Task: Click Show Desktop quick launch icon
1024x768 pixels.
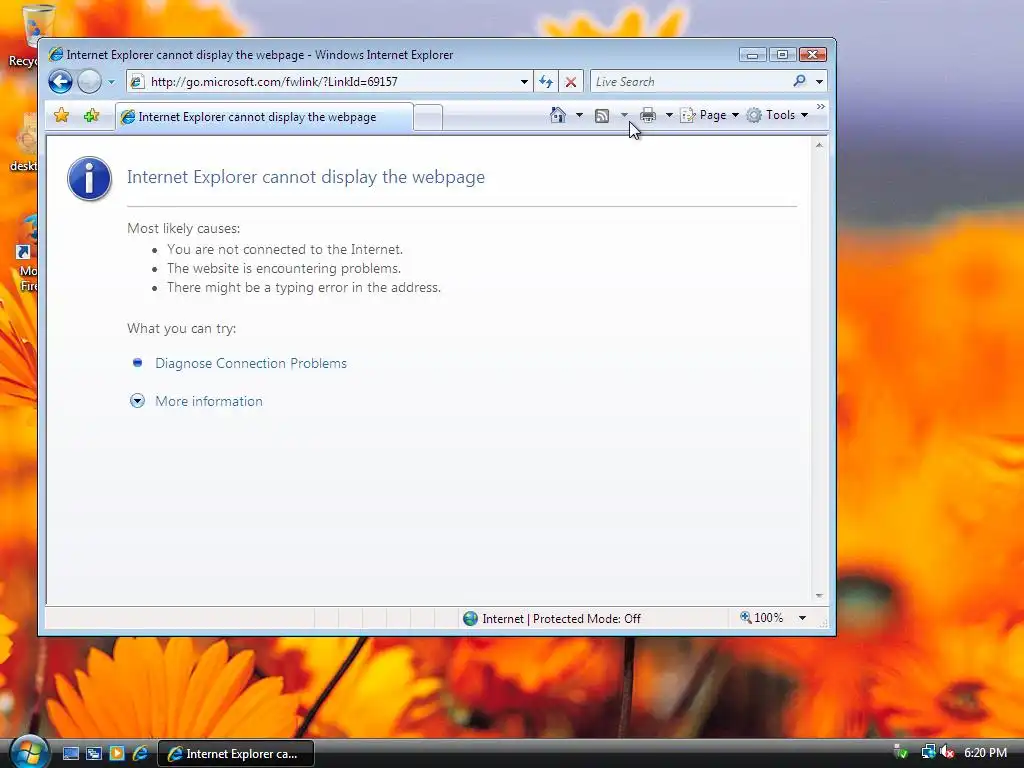Action: coord(71,754)
